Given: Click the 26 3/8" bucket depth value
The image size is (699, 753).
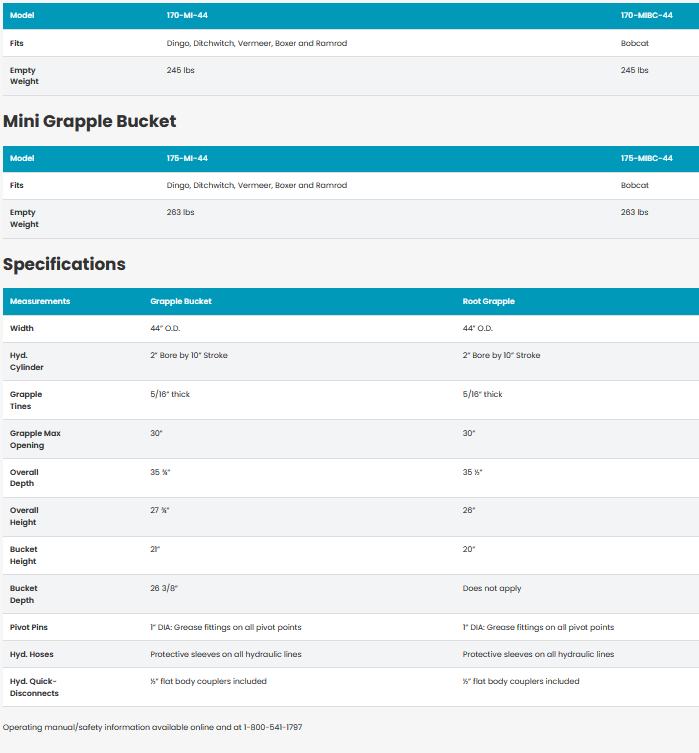Looking at the screenshot, I should pos(164,588).
